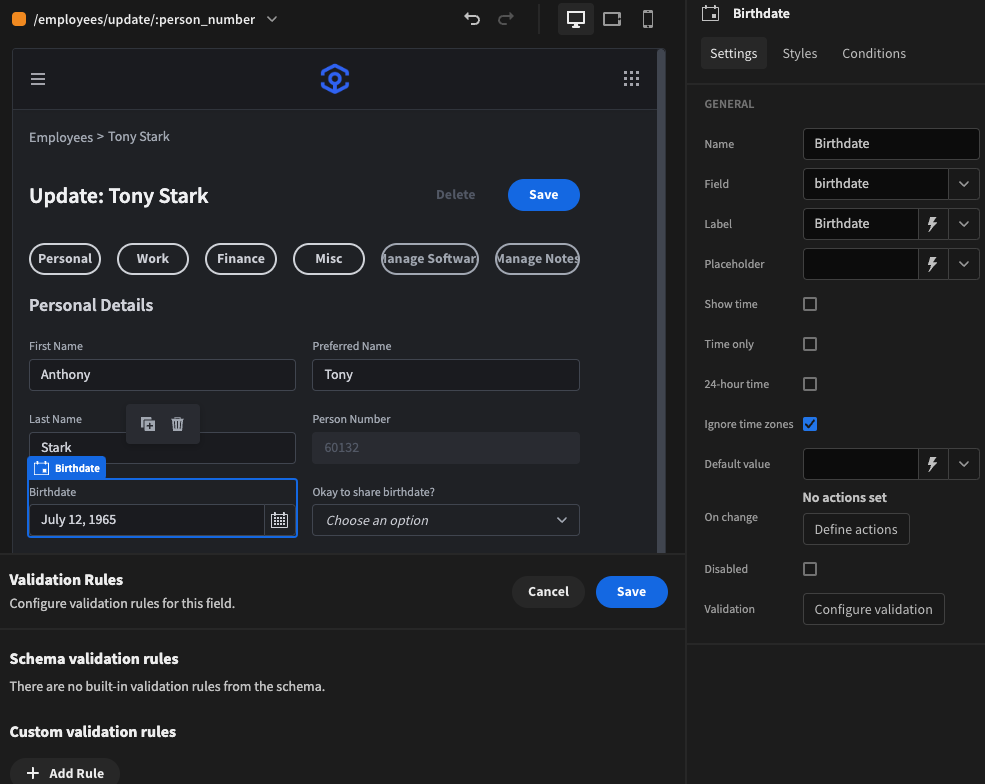Click the Undo arrow icon
The width and height of the screenshot is (985, 784).
pyautogui.click(x=471, y=19)
